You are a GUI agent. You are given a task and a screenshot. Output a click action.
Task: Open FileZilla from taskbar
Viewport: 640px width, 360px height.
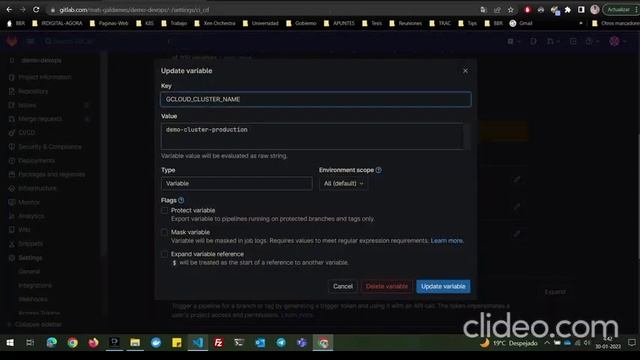point(218,342)
